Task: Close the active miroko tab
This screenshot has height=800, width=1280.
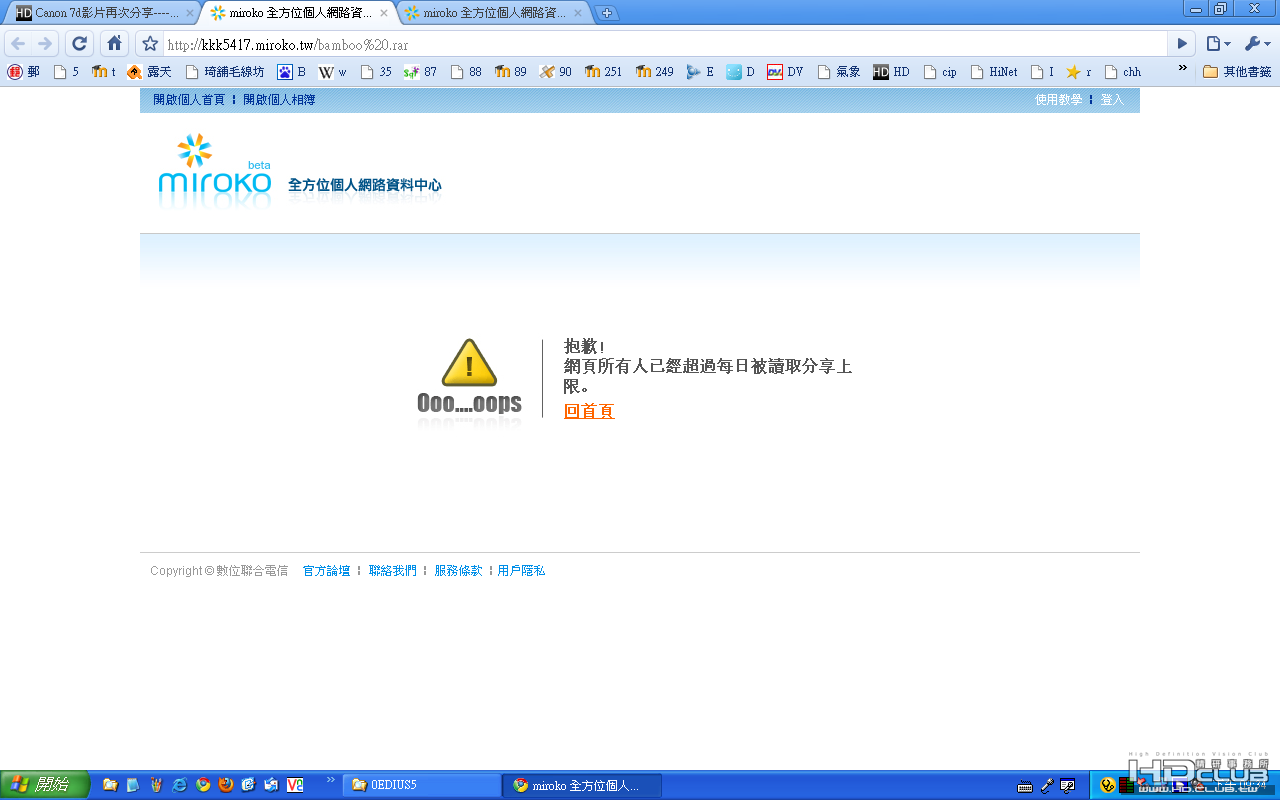Action: point(384,13)
